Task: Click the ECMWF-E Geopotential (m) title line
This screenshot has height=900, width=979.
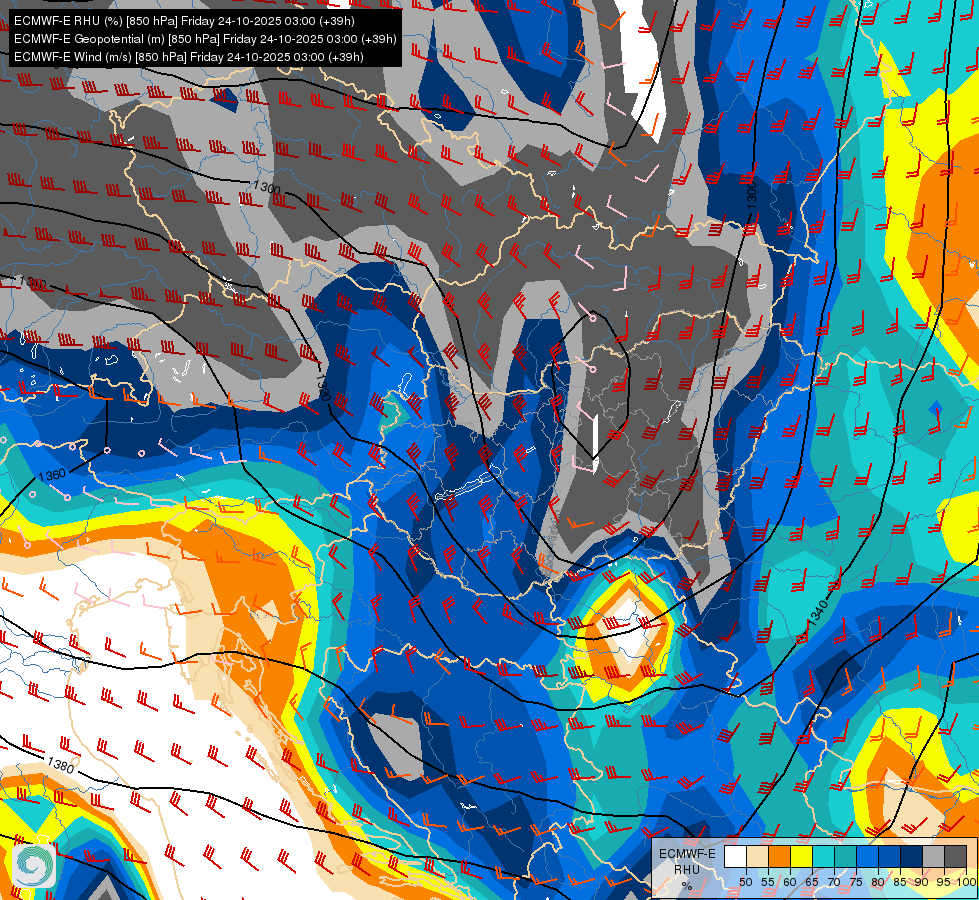Action: [x=205, y=39]
